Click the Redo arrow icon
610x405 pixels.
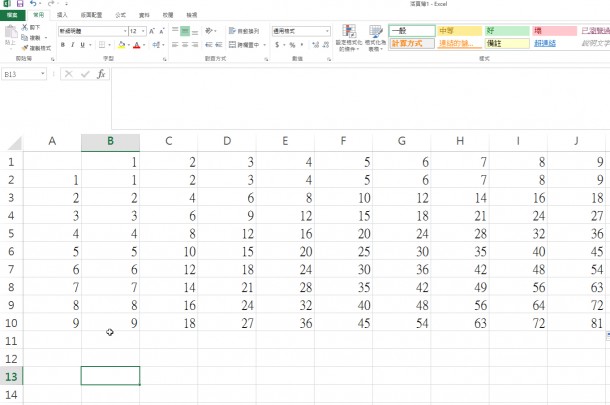[51, 4]
